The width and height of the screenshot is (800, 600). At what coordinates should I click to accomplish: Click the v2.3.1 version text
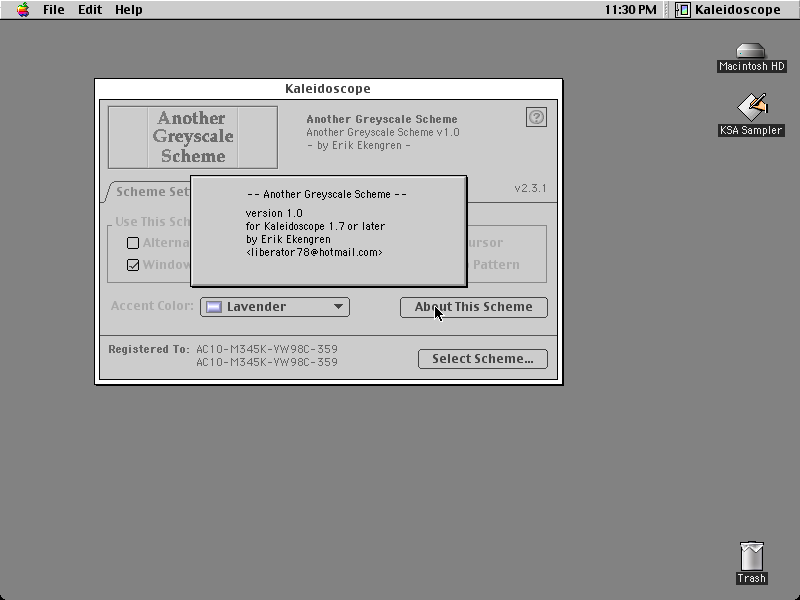pos(531,188)
